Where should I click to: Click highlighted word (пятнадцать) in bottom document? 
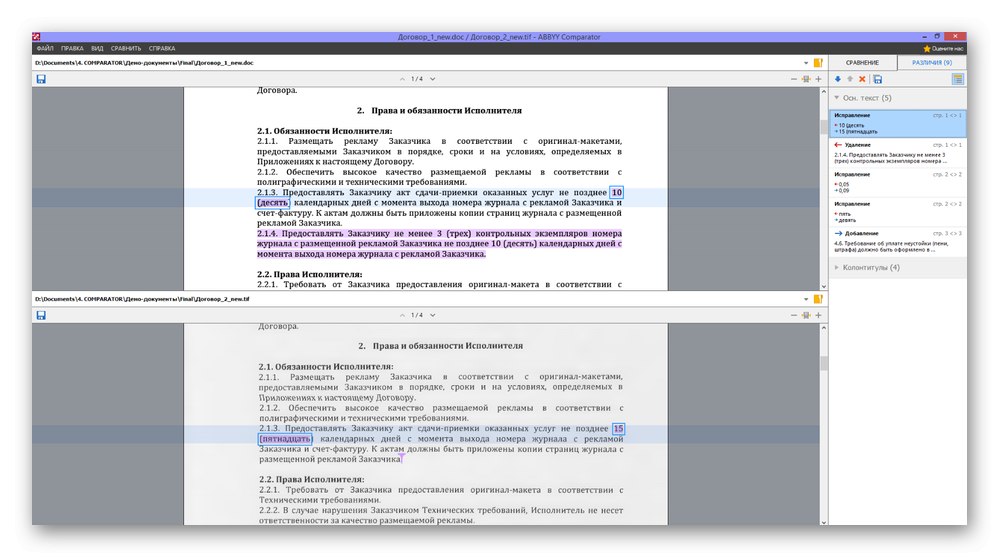pyautogui.click(x=285, y=438)
